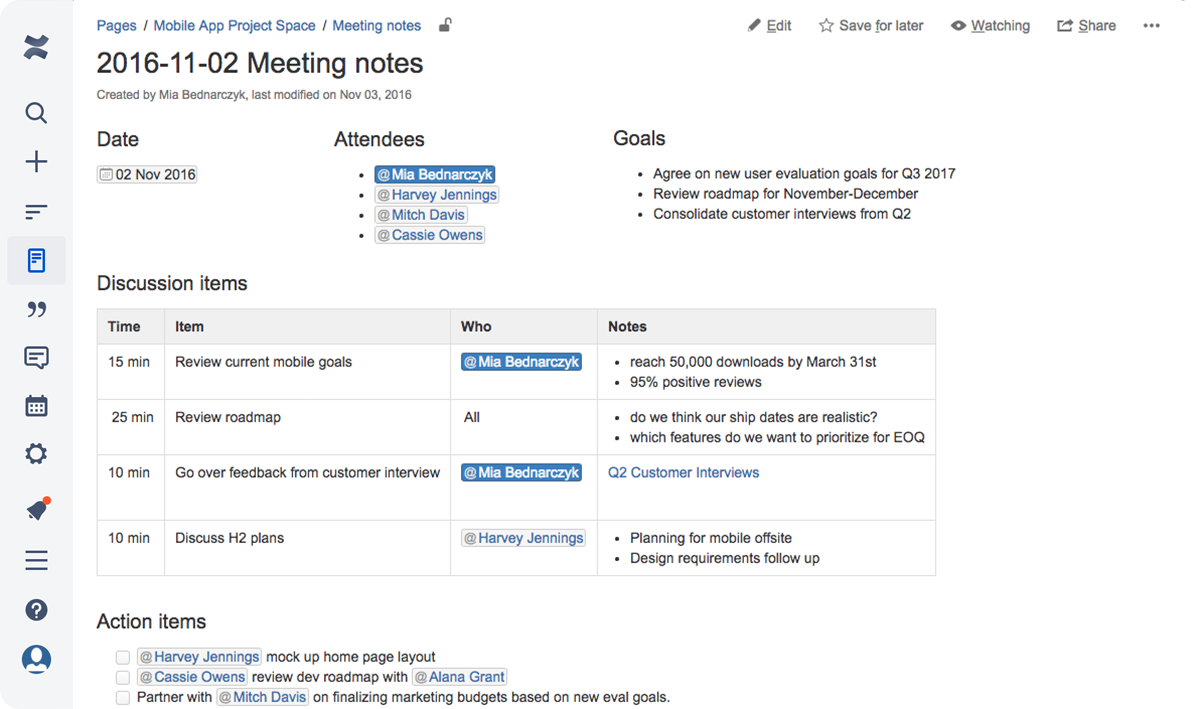Screen dimensions: 1200x709
Task: Open space settings gear icon
Action: click(36, 453)
